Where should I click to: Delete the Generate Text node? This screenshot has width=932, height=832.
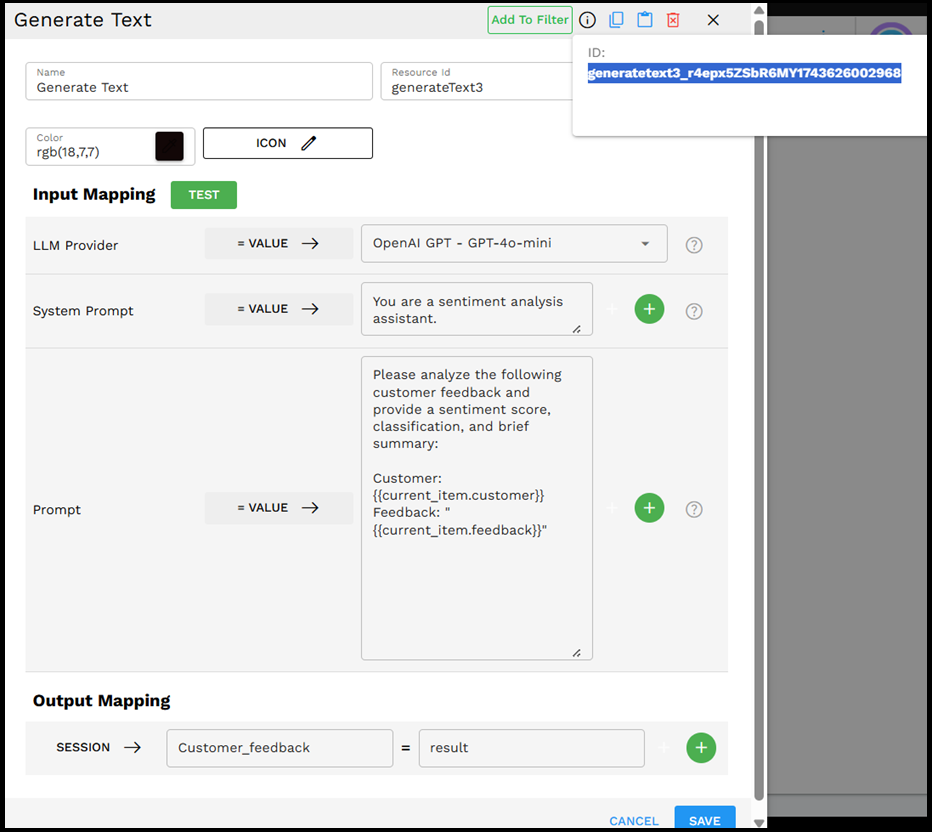(x=671, y=19)
